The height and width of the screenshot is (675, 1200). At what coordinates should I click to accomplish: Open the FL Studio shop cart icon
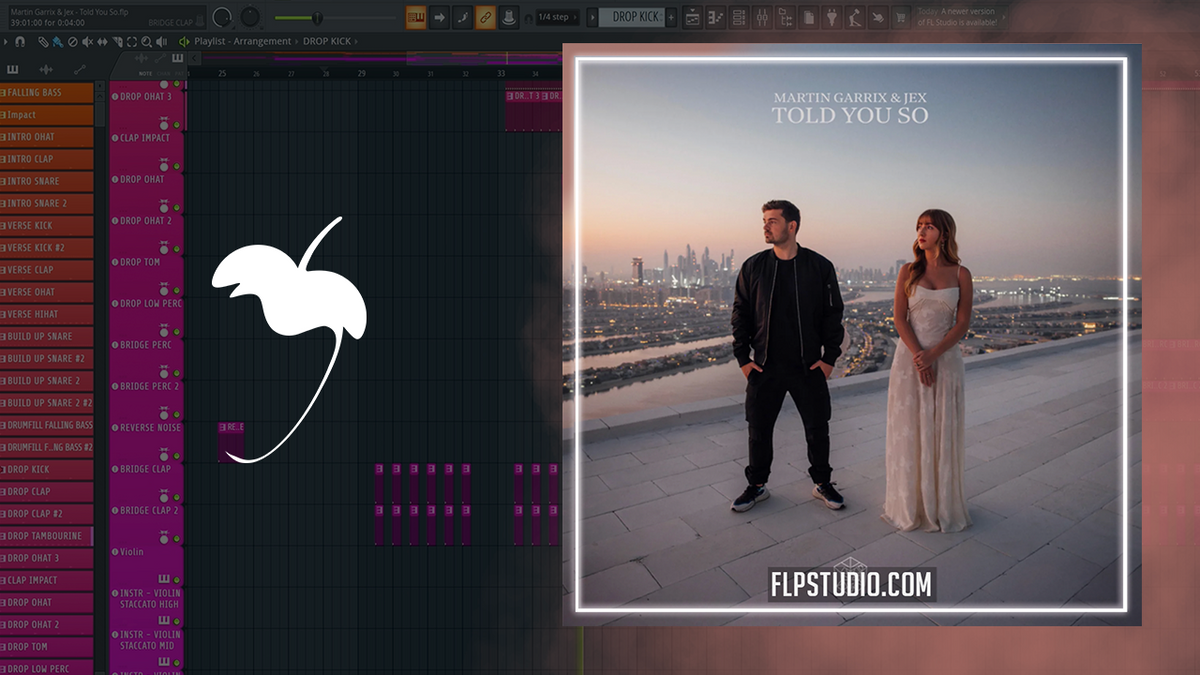(900, 17)
